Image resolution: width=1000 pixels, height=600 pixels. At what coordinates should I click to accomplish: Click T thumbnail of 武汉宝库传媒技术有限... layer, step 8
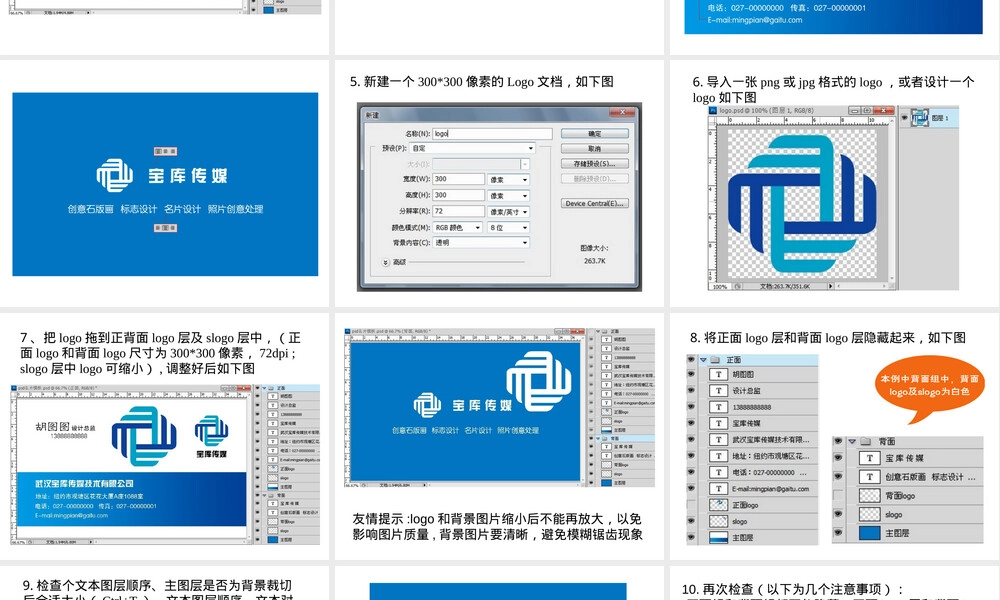(718, 439)
